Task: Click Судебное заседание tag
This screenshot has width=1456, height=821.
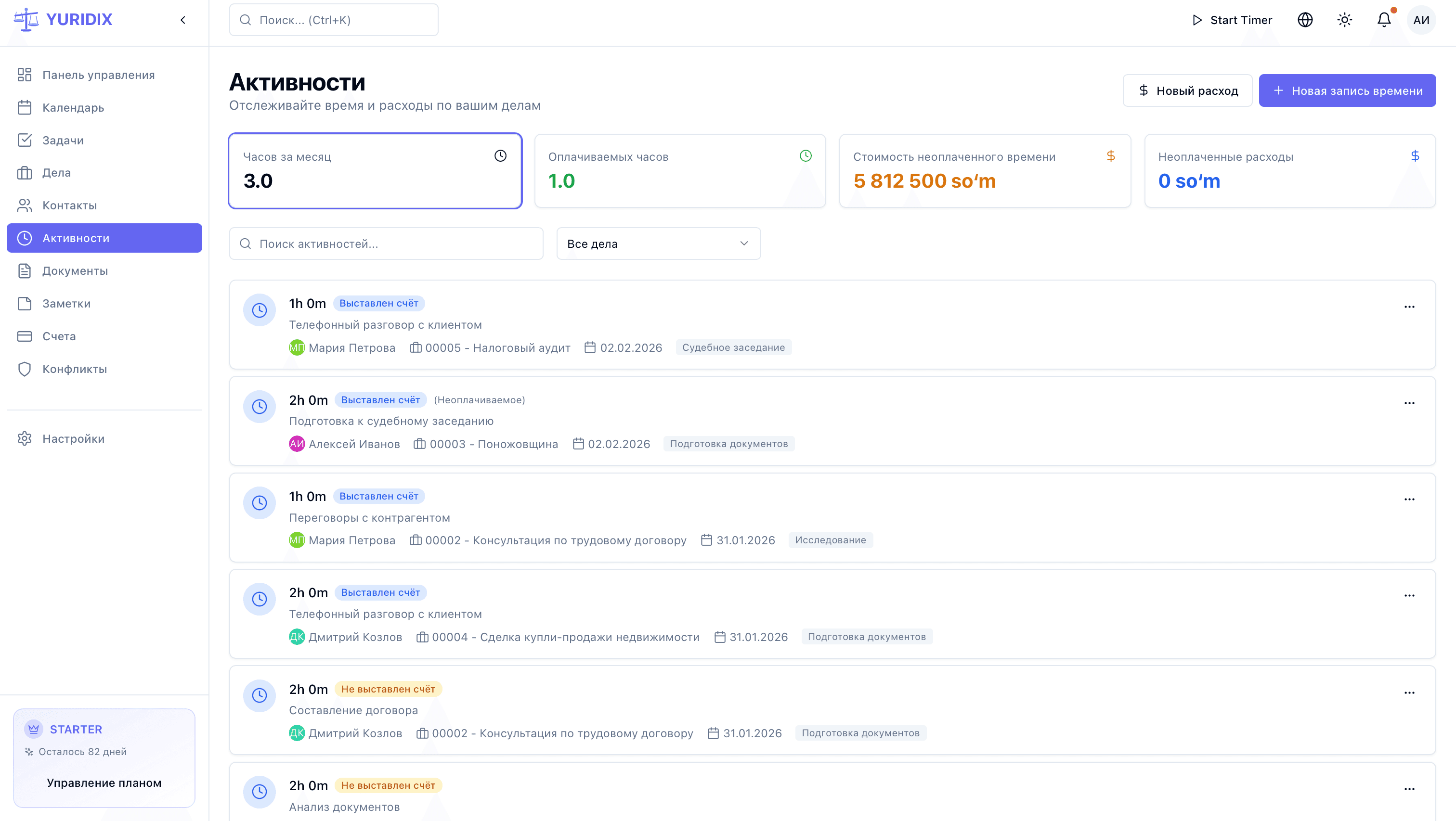Action: coord(734,348)
